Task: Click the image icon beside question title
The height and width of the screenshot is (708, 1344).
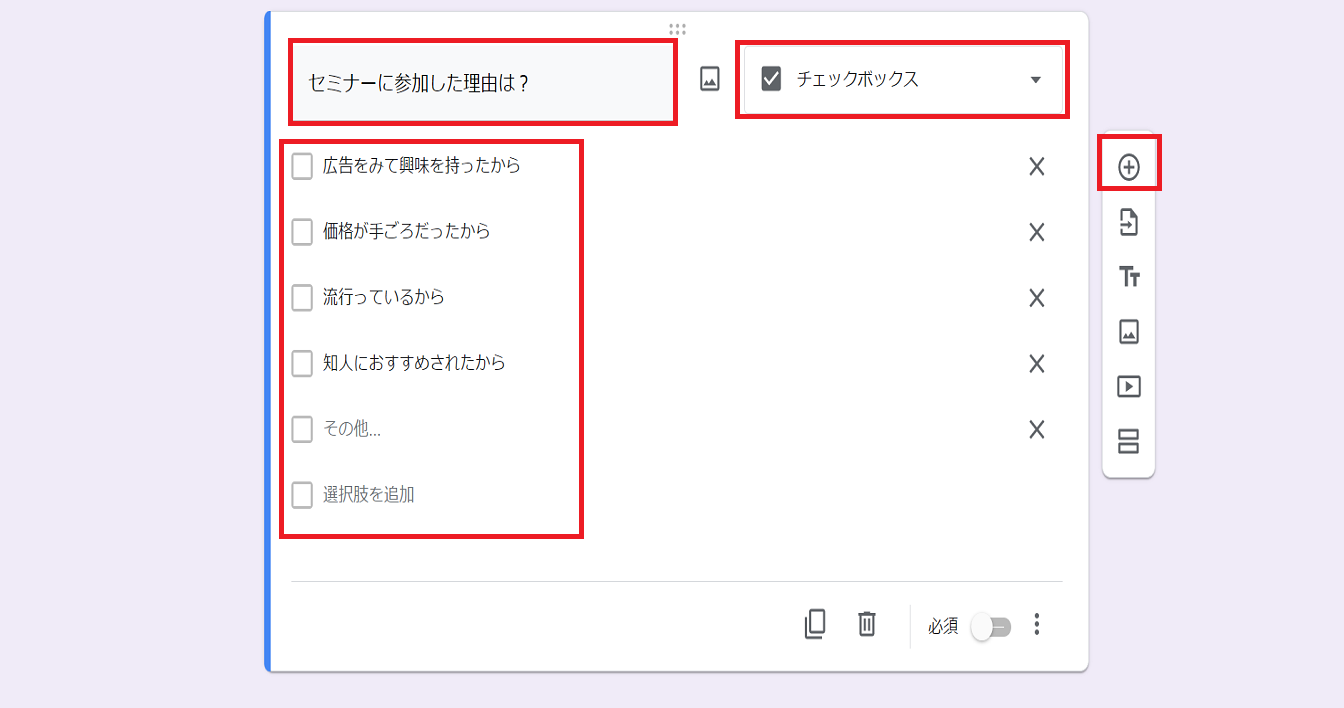Action: pos(709,79)
